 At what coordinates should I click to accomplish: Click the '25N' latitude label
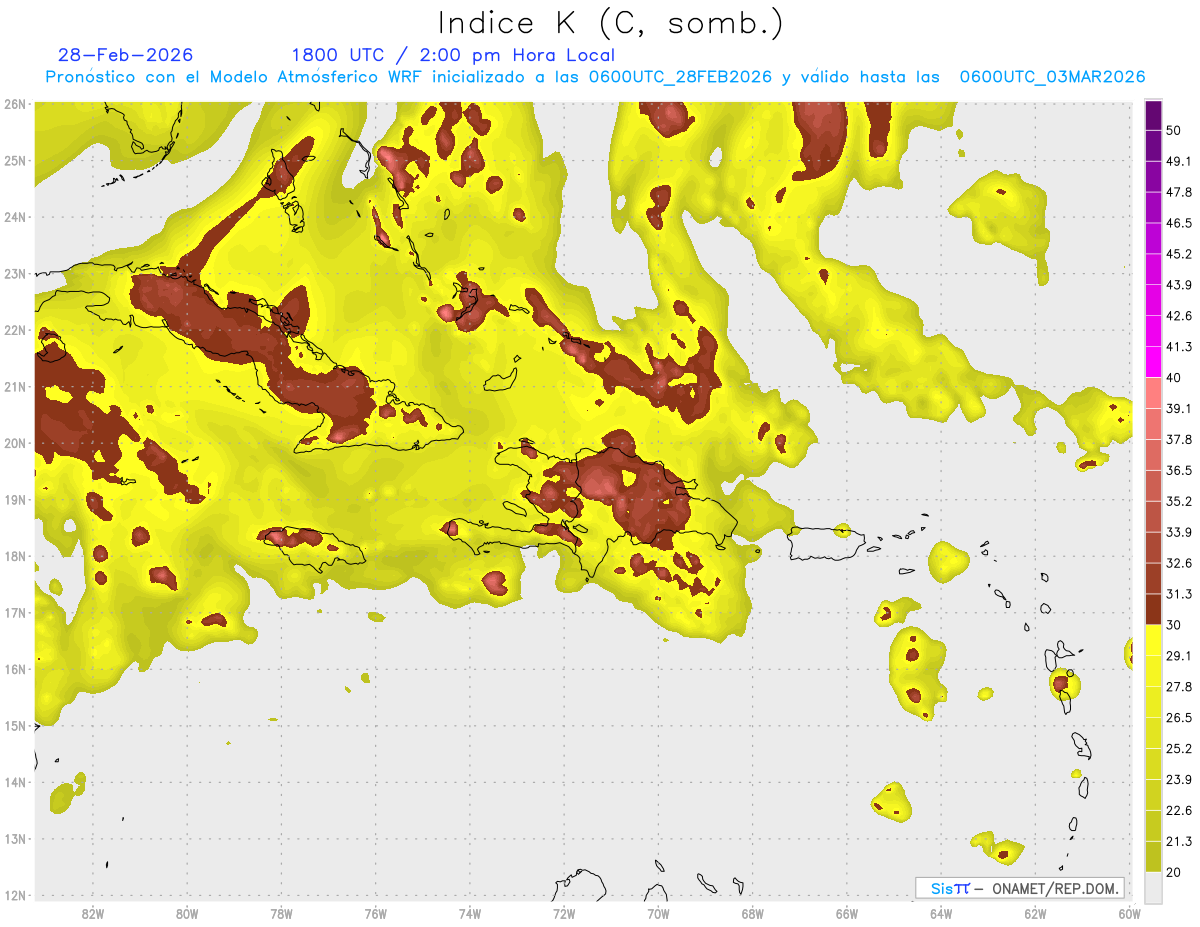click(15, 160)
